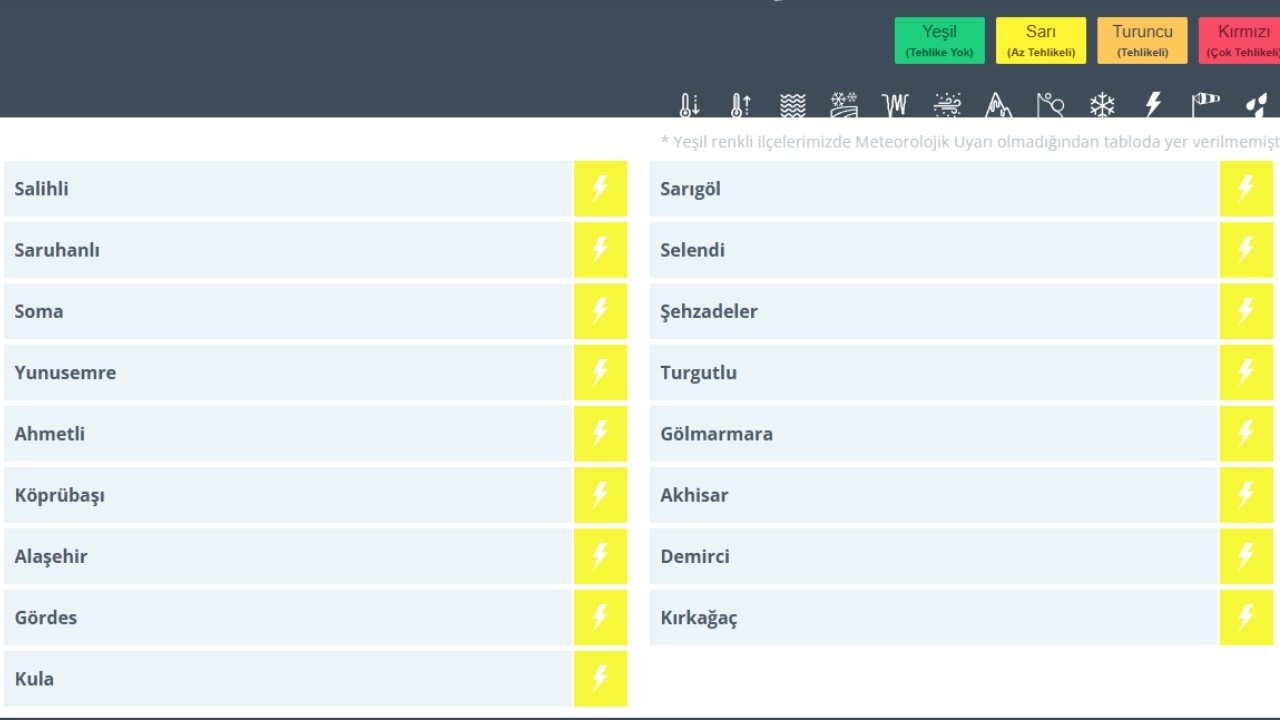Open the Salihli district row
The width and height of the screenshot is (1280, 720).
288,189
